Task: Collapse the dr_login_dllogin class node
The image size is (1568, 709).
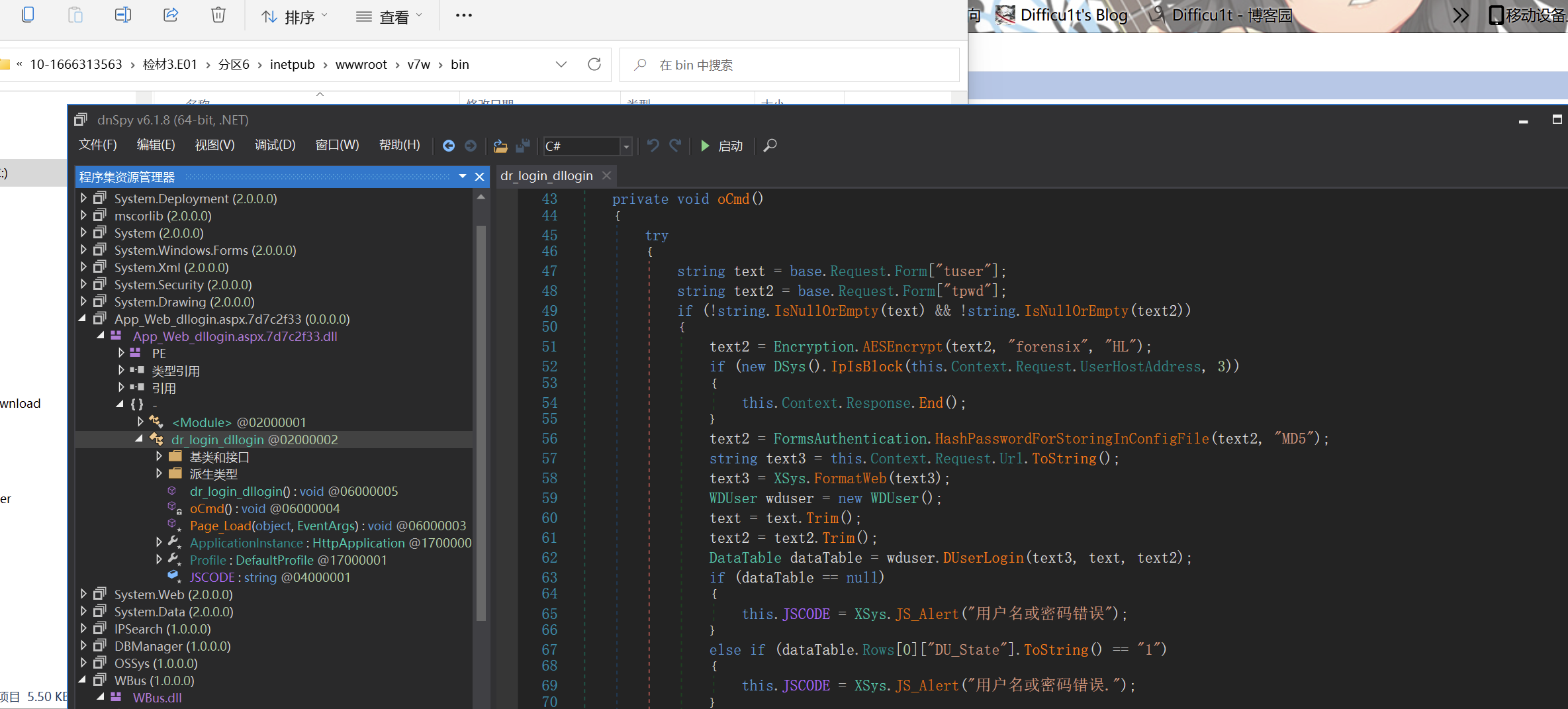Action: click(139, 440)
